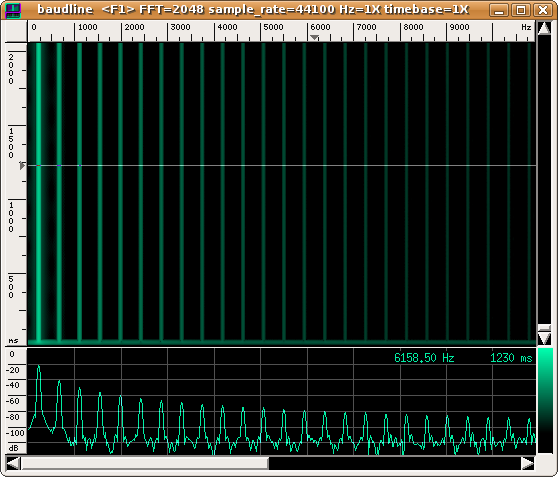Screen dimensions: 558x477
Task: Click the brightest spectrogram line near 0 Hz
Action: pyautogui.click(x=38, y=192)
